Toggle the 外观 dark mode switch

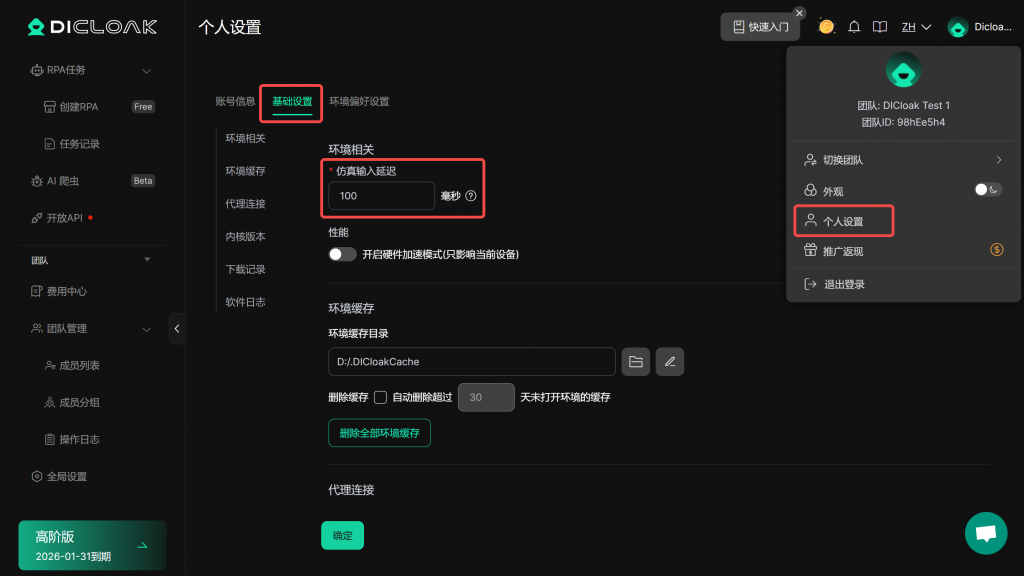pos(988,189)
